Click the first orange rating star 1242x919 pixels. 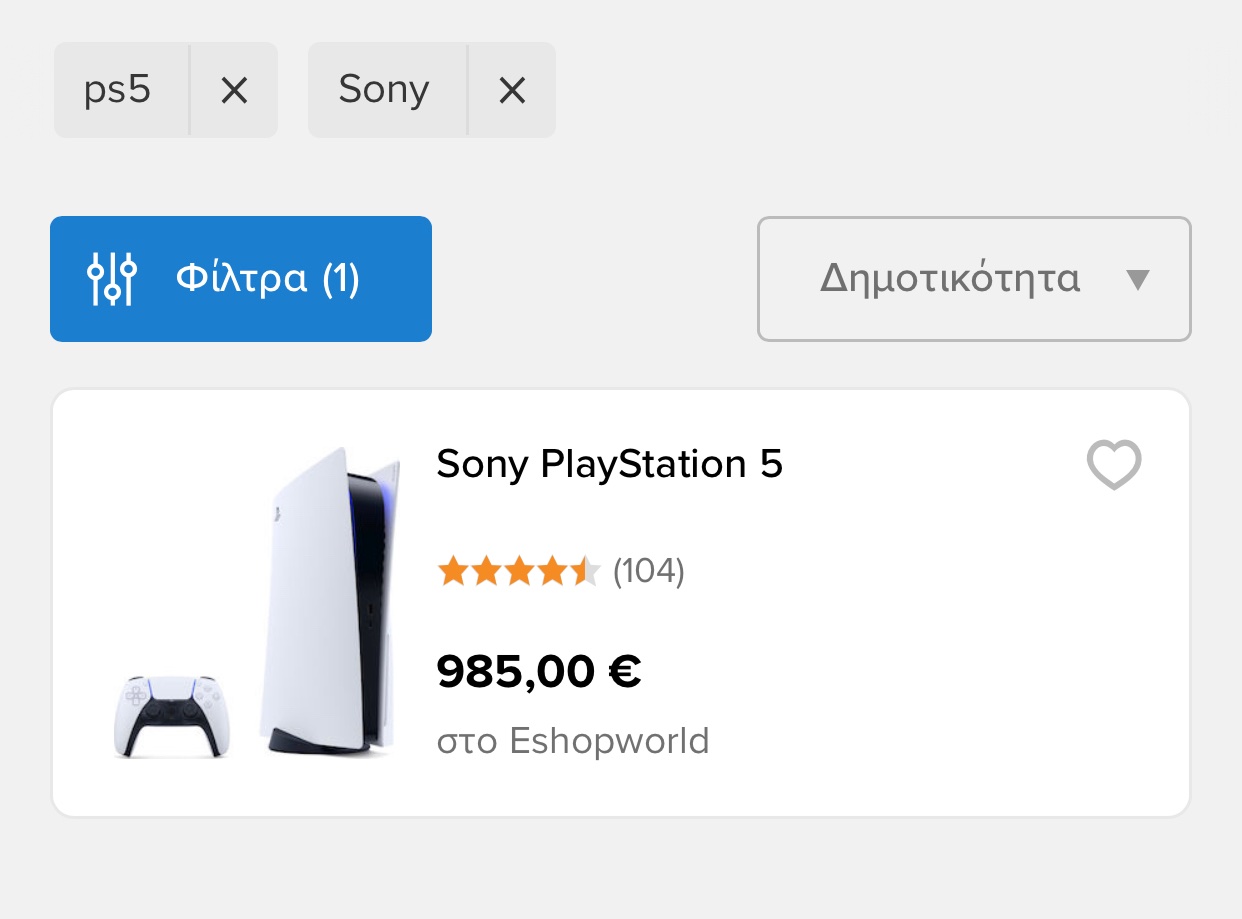pyautogui.click(x=453, y=572)
